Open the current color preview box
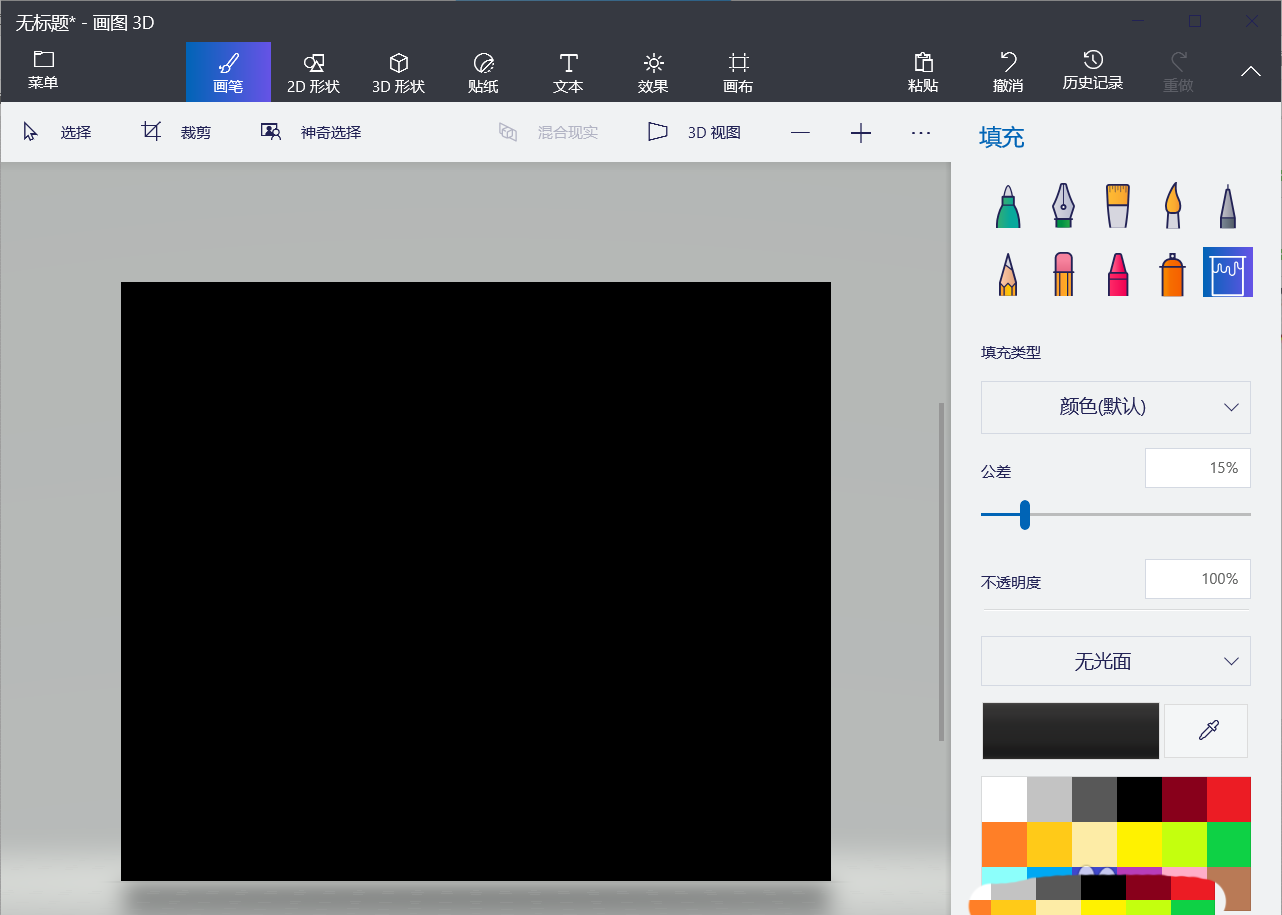Image resolution: width=1282 pixels, height=915 pixels. (1071, 731)
